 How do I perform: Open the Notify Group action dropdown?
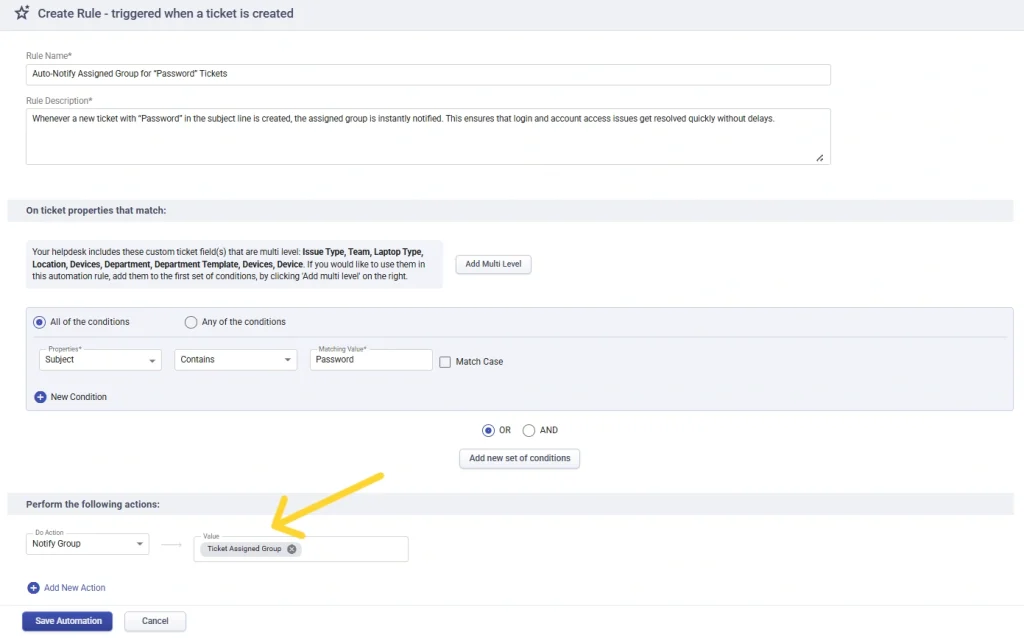coord(87,544)
